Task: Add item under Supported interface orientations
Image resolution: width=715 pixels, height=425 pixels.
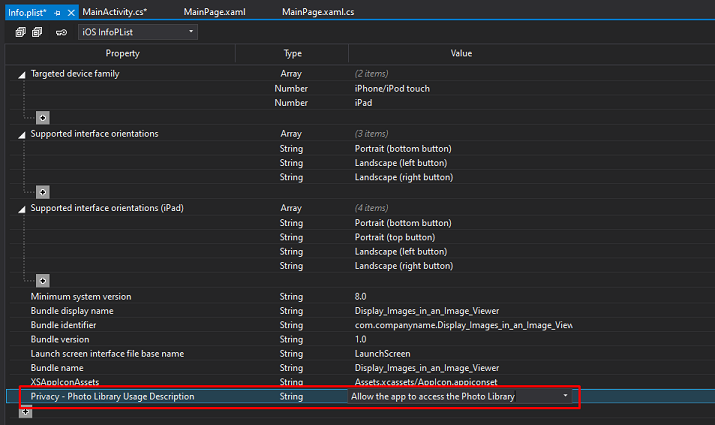Action: (42, 191)
